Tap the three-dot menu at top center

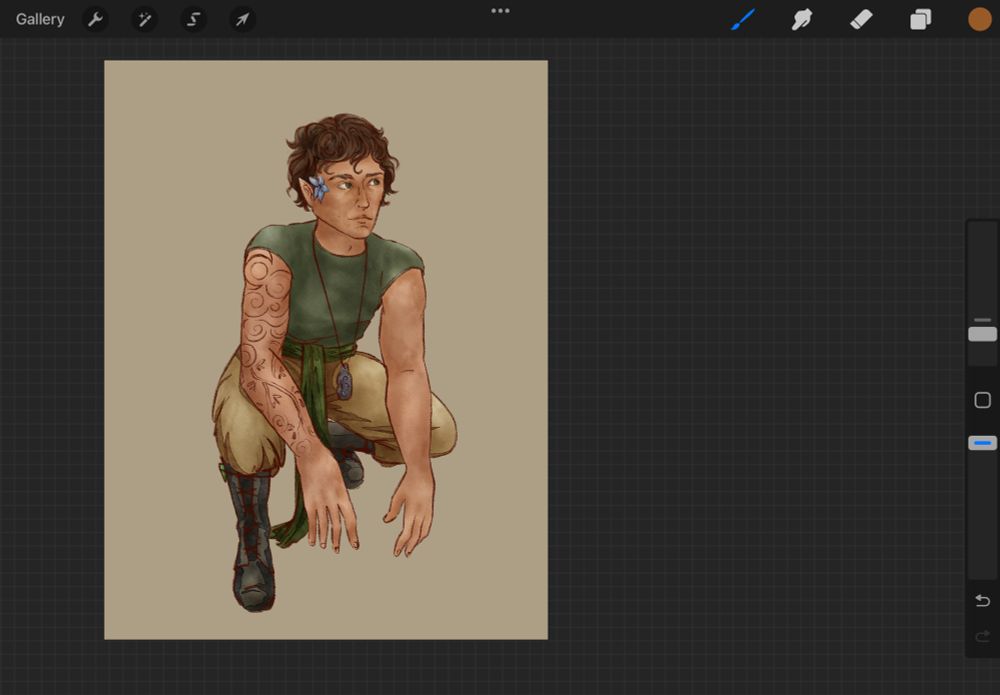tap(500, 11)
